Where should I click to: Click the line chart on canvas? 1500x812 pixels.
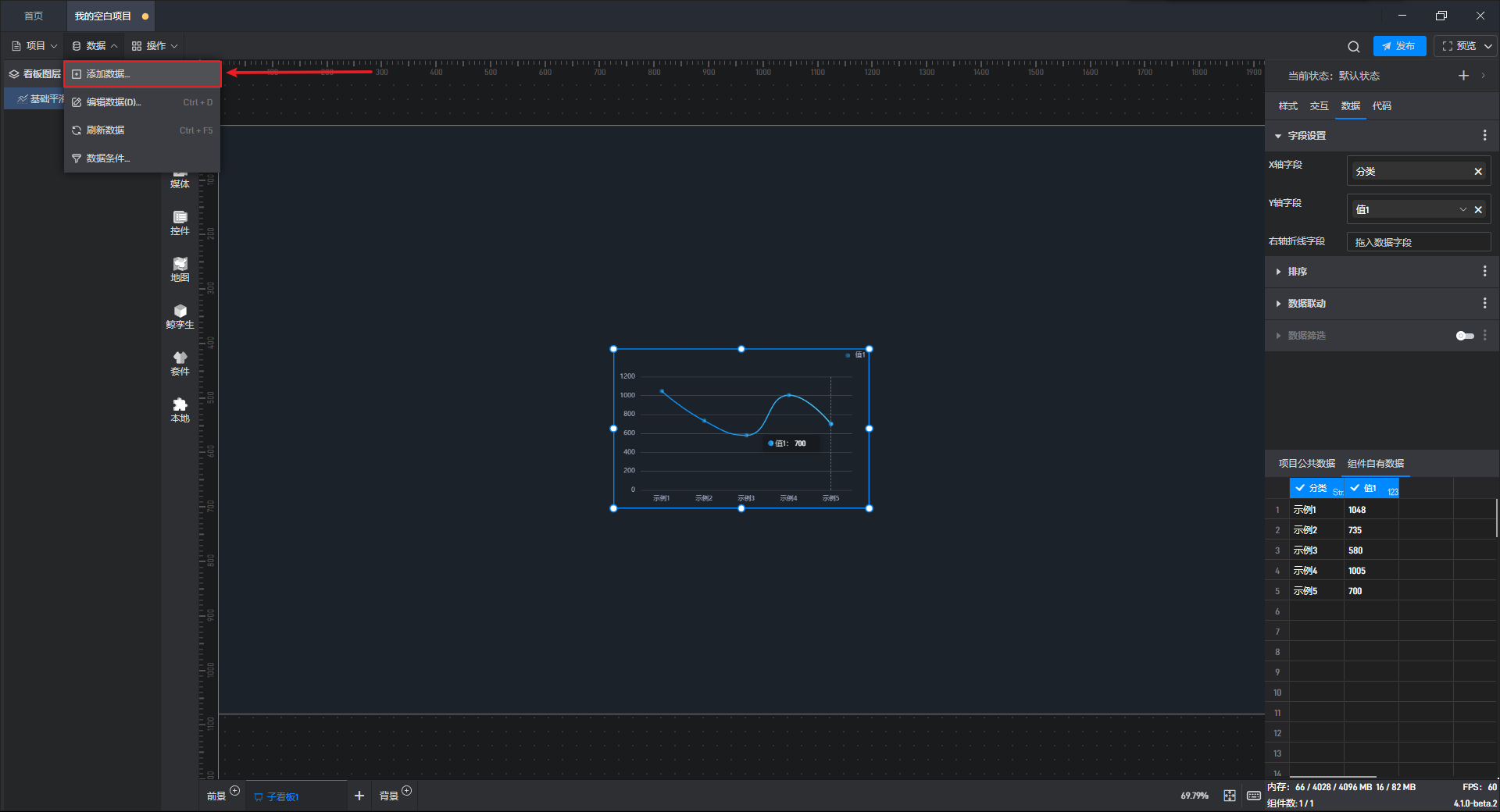[741, 429]
